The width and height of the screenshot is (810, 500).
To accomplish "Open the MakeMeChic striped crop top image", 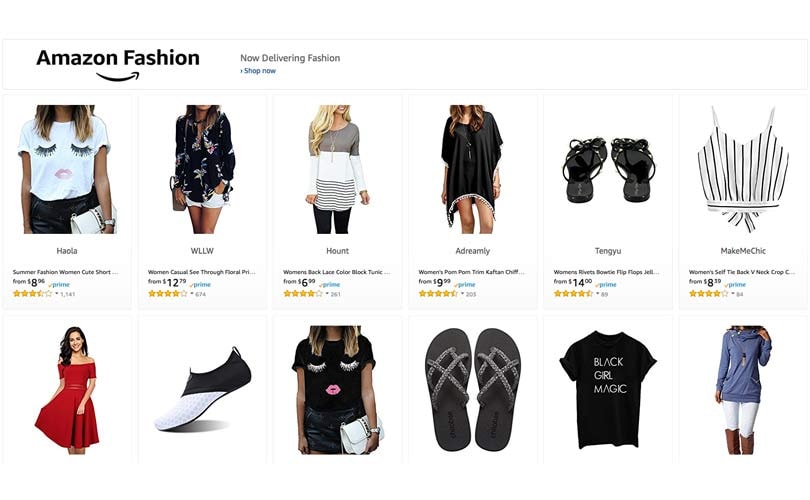I will point(743,168).
